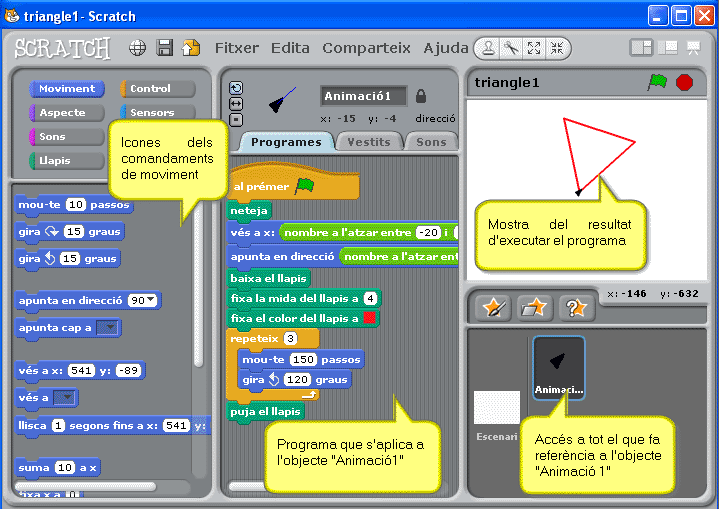
Task: Toggle the sprite lock icon
Action: [420, 96]
